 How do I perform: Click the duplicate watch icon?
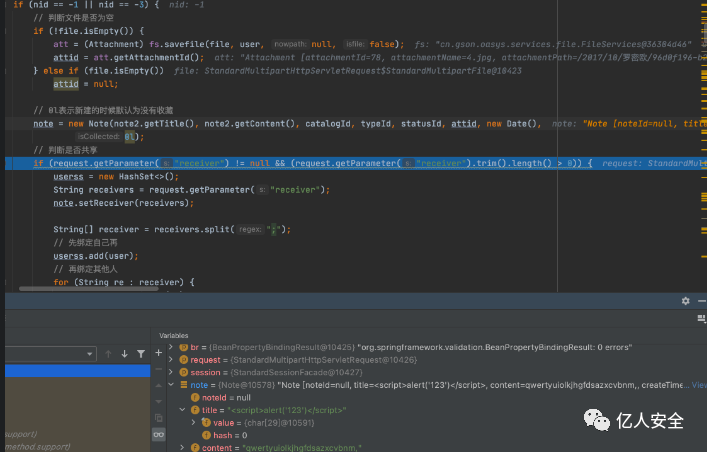click(x=159, y=418)
